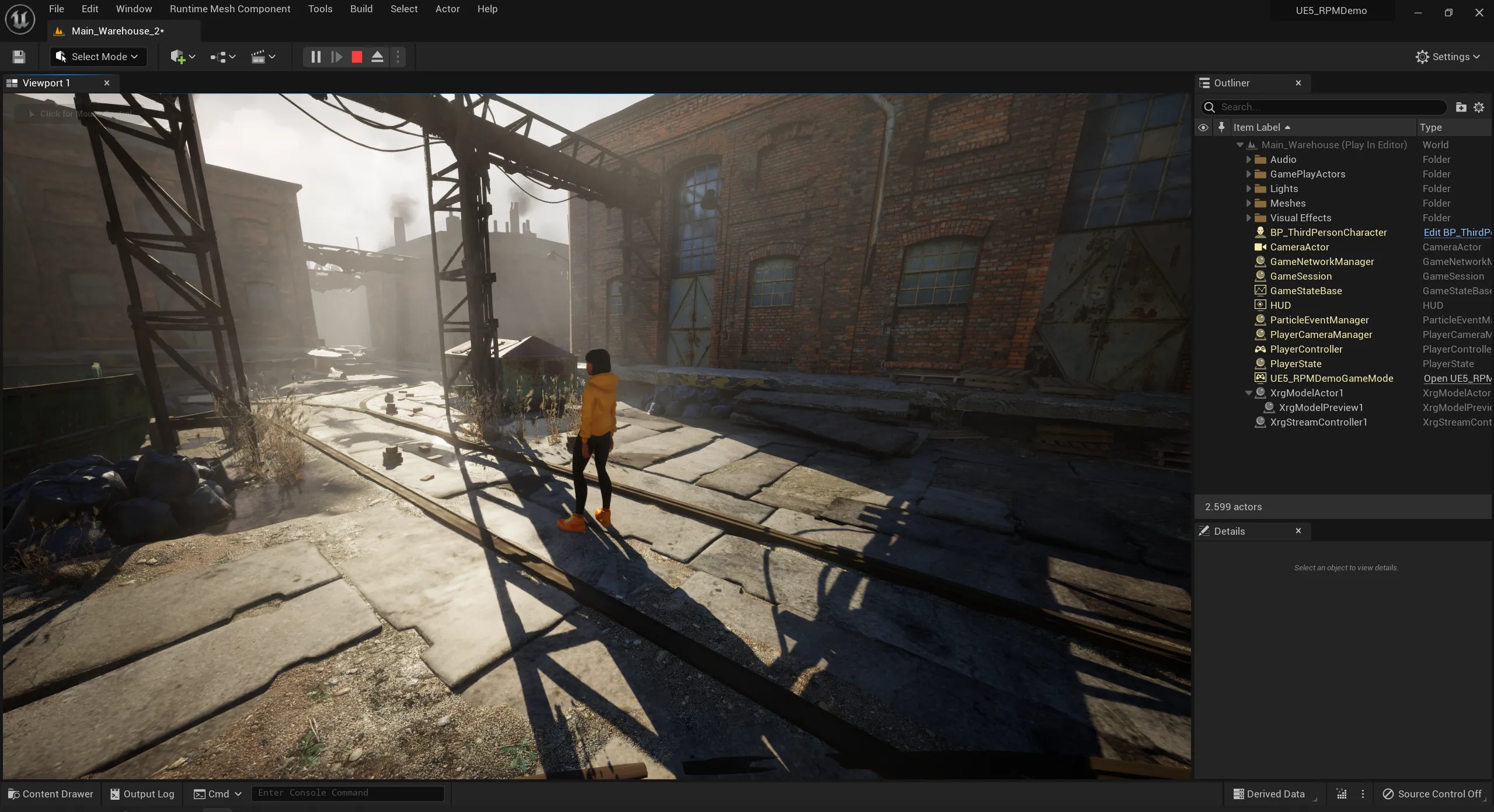Open the Blueprints toolbar menu
Viewport: 1494px width, 812px height.
223,57
